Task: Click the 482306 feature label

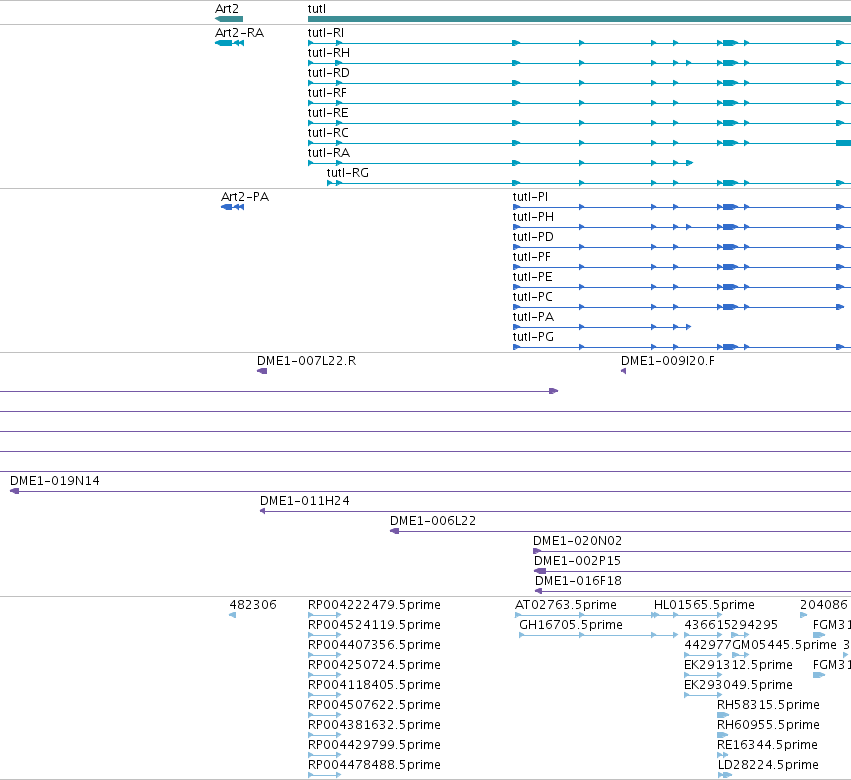Action: pos(253,605)
